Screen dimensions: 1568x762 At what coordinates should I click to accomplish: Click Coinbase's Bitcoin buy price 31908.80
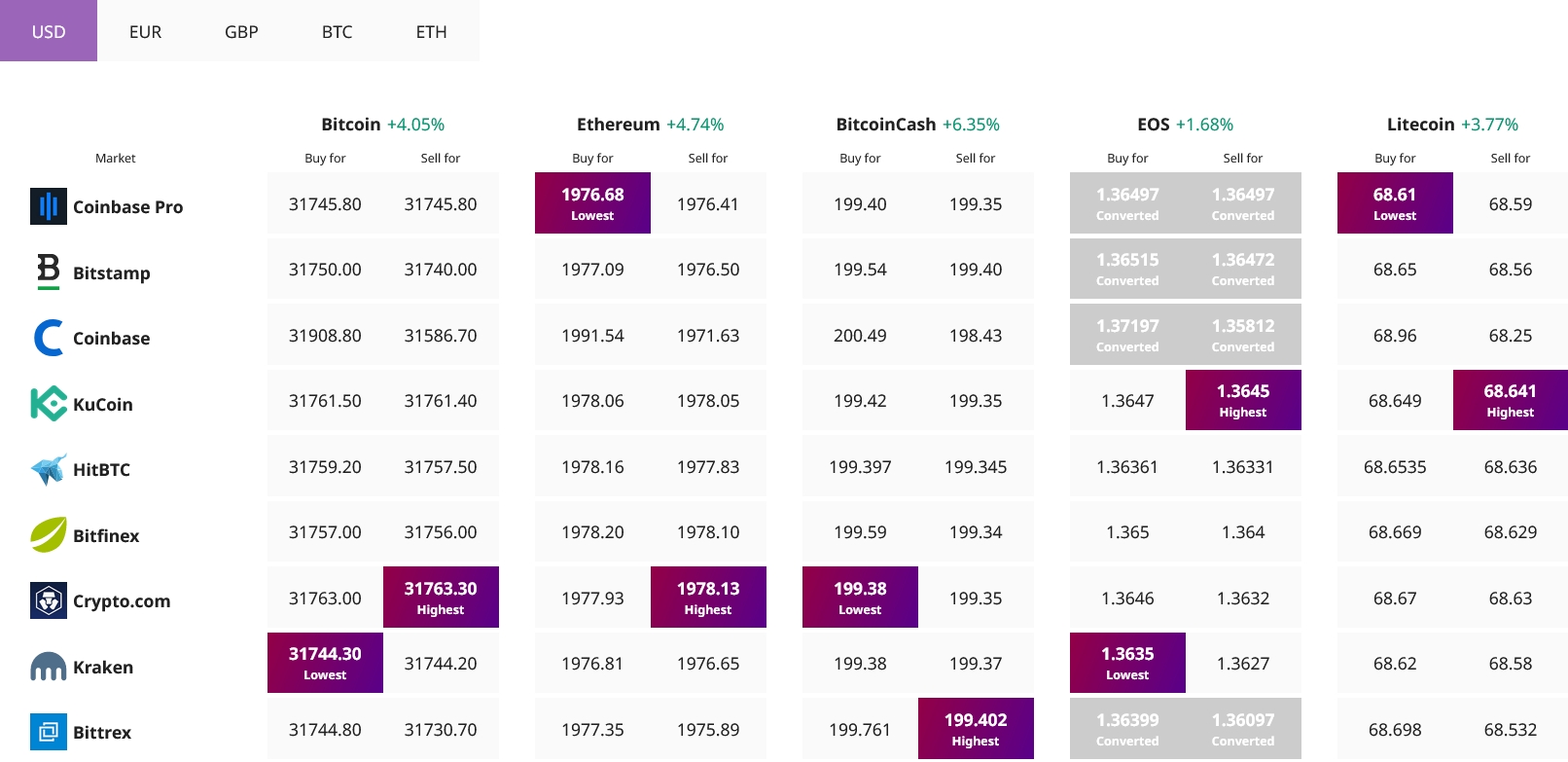(x=325, y=335)
